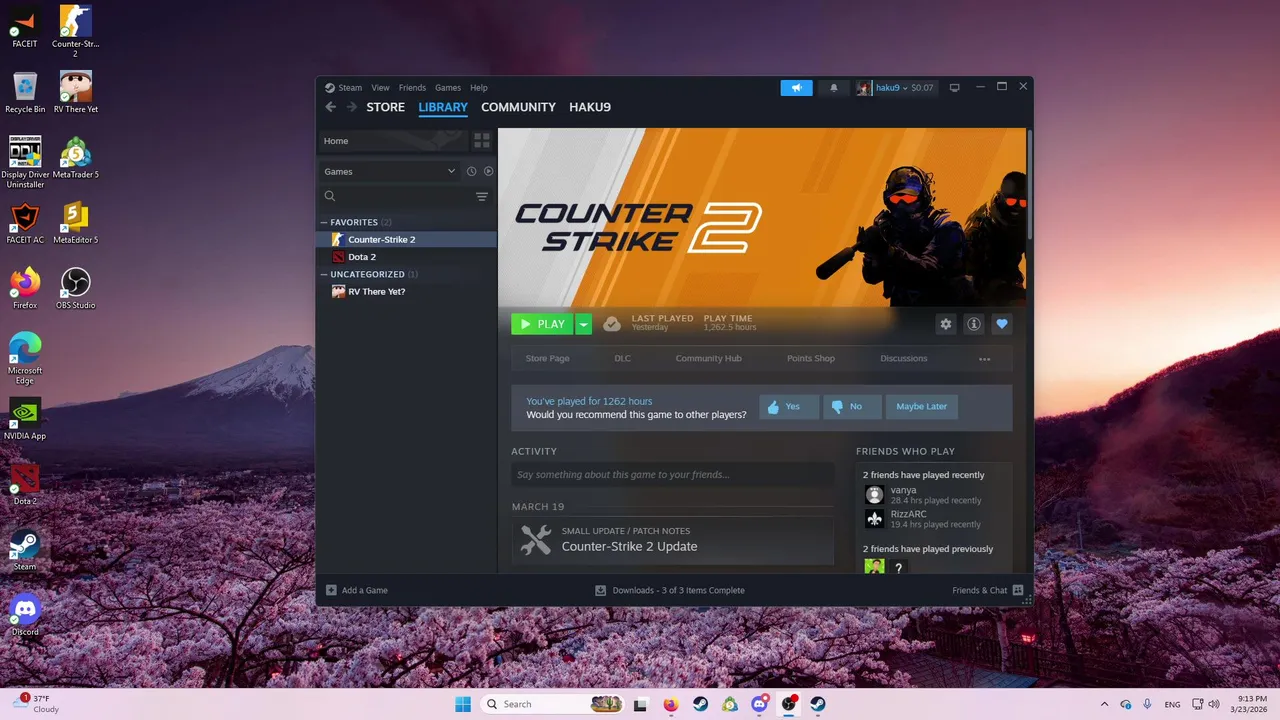This screenshot has height=720, width=1280.
Task: Open Firefox from the taskbar
Action: click(670, 704)
